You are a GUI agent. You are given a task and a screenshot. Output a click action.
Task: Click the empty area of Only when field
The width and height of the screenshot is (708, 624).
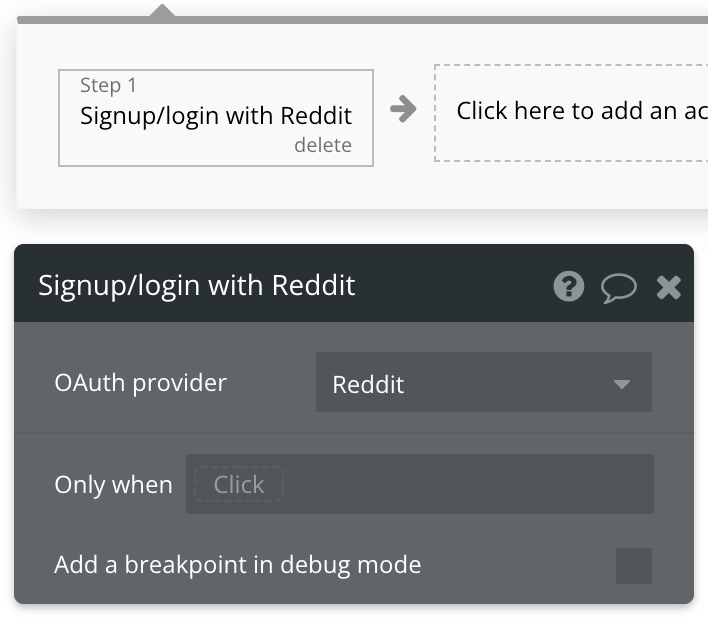point(467,484)
